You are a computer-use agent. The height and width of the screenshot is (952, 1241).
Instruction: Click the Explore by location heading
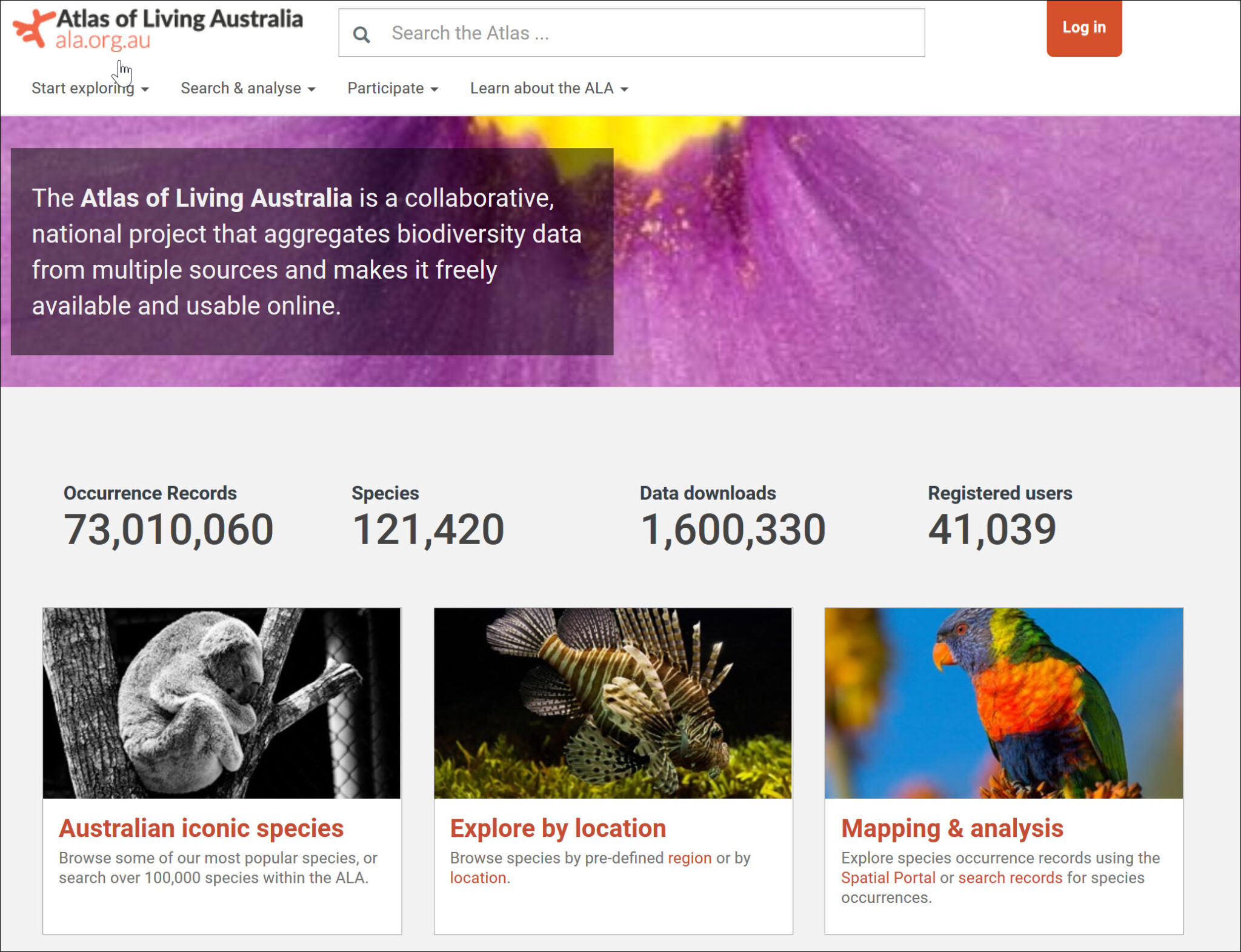coord(557,828)
